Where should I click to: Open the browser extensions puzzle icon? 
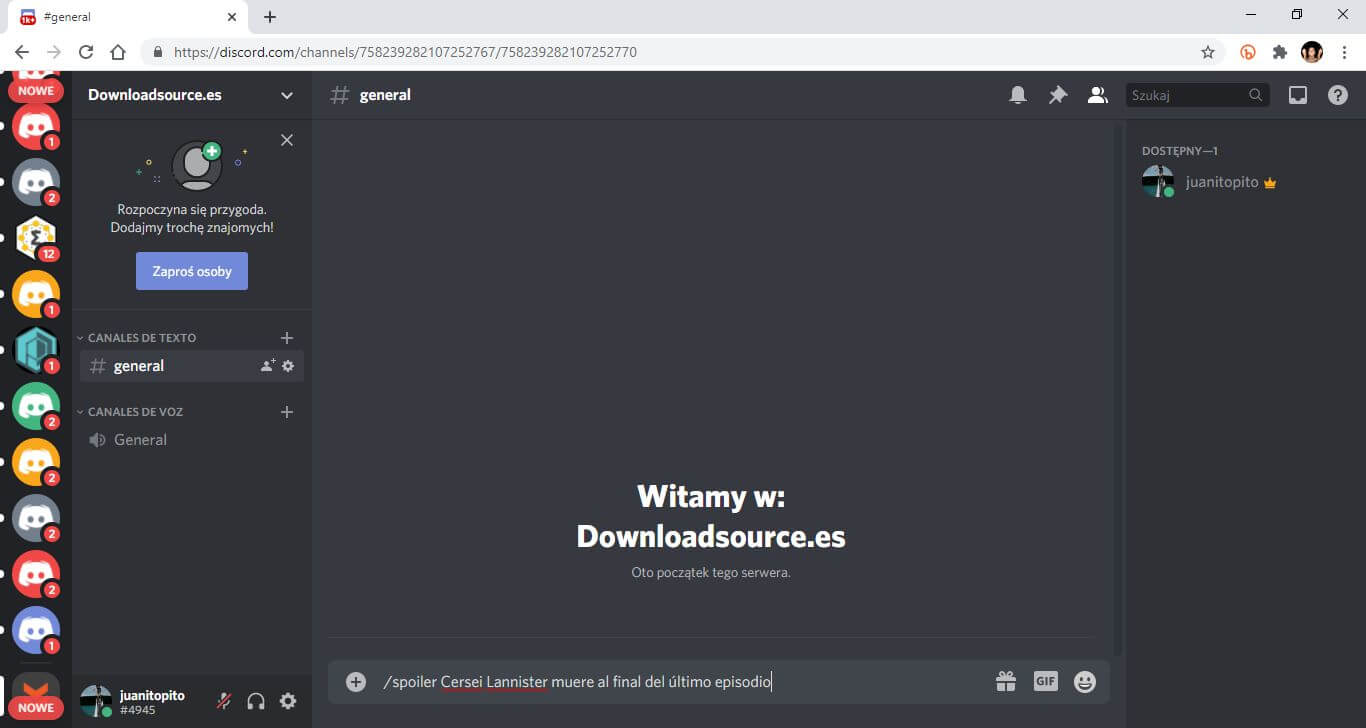[1280, 52]
